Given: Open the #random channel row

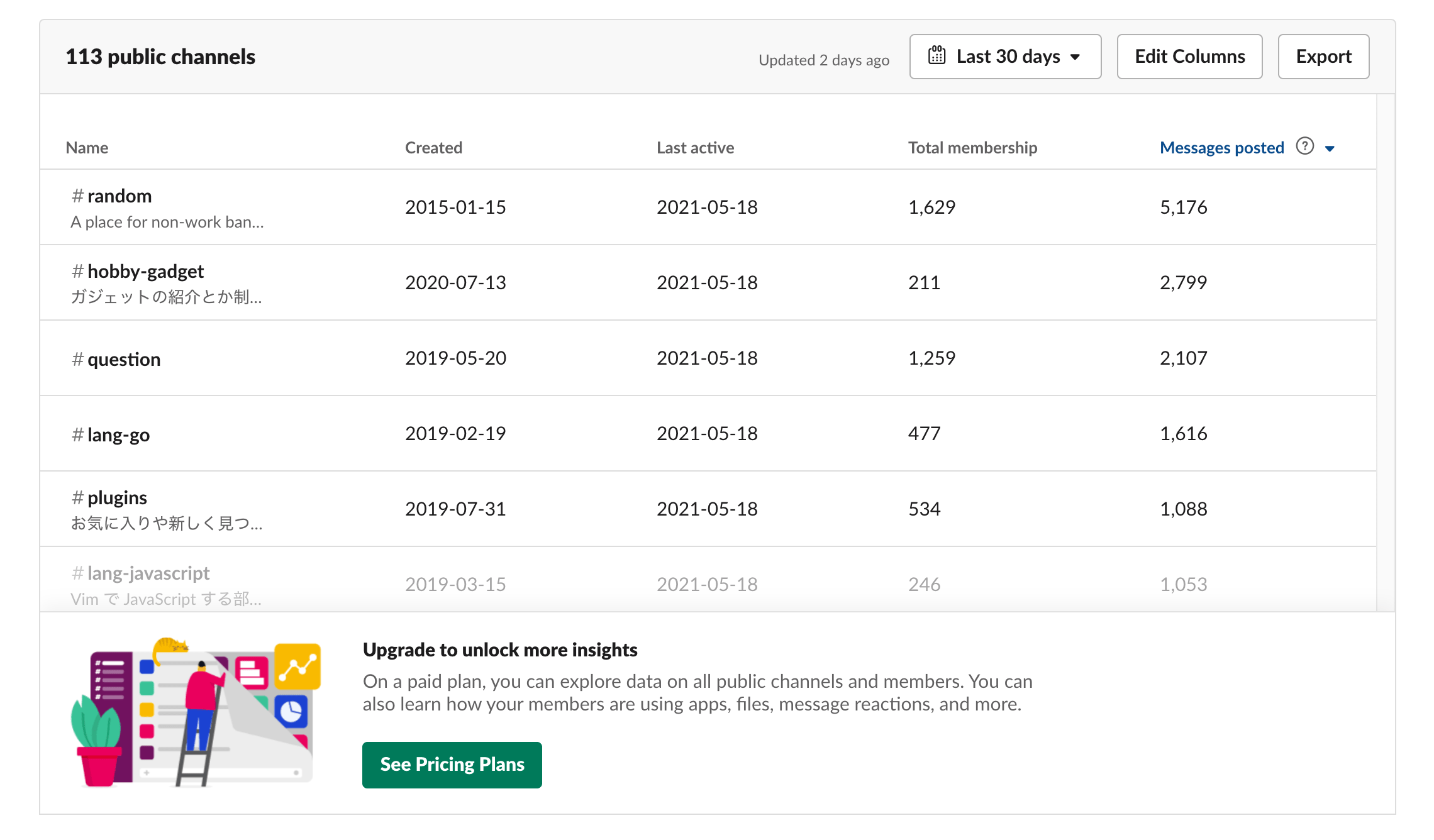Looking at the screenshot, I should (119, 196).
